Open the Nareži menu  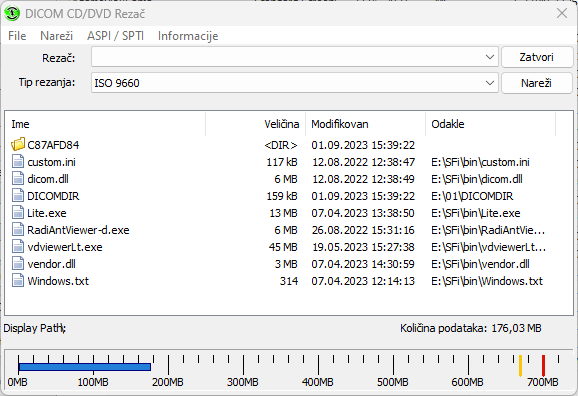pyautogui.click(x=56, y=36)
